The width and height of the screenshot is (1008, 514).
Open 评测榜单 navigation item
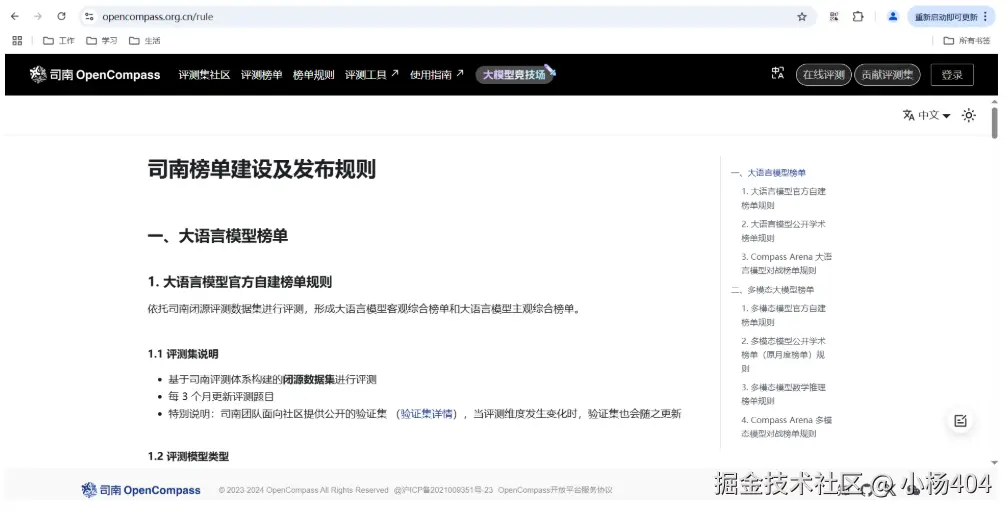(x=261, y=75)
